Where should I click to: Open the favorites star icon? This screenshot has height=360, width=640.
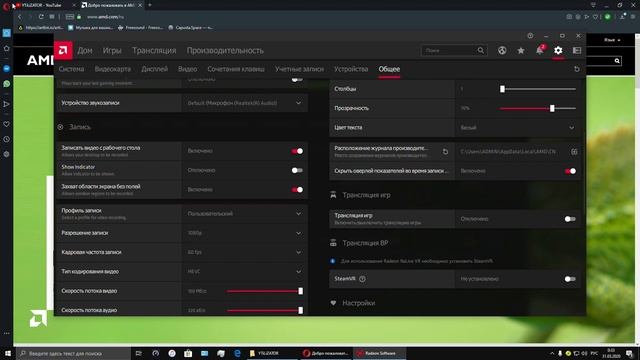(521, 51)
